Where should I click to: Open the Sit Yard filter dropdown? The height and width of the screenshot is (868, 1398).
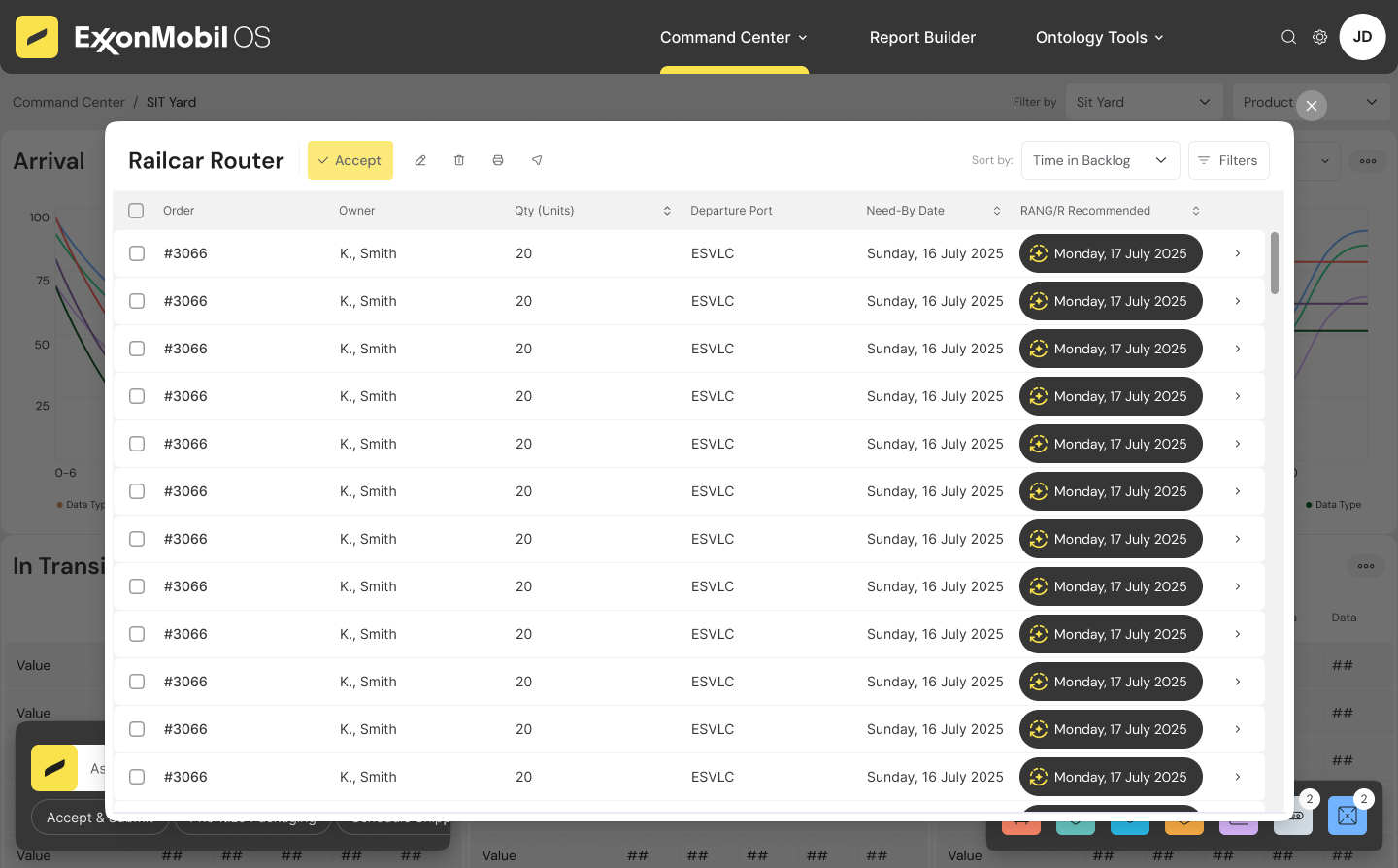click(1143, 102)
